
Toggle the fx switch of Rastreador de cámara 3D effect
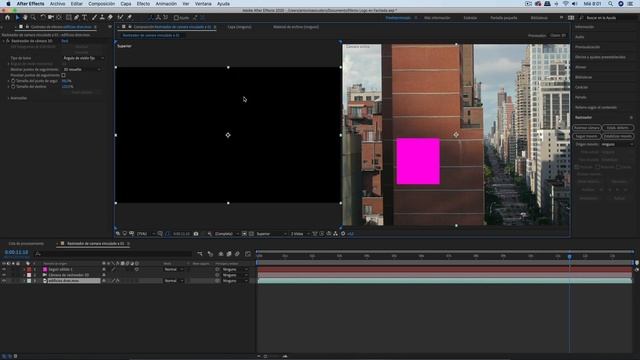tap(8, 41)
